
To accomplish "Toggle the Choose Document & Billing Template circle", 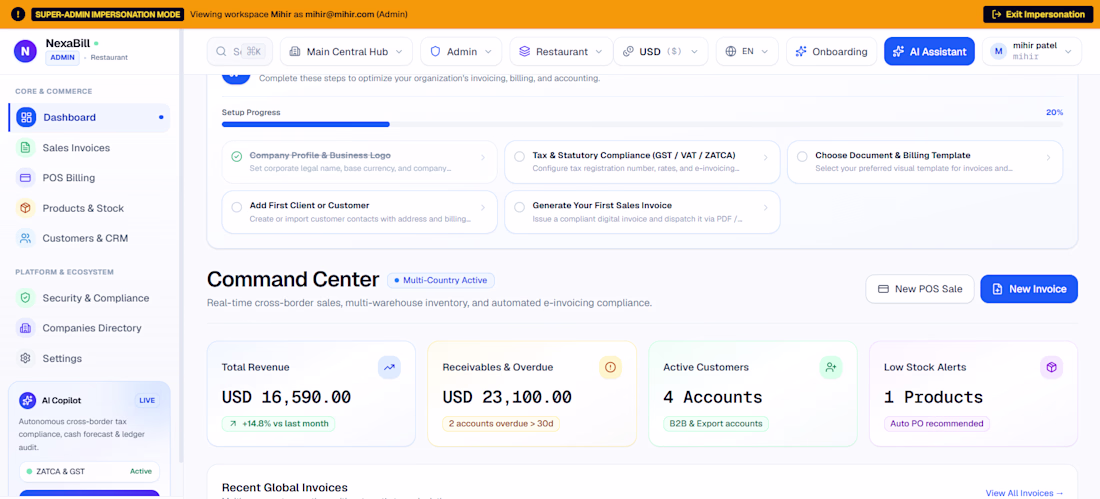I will point(802,157).
